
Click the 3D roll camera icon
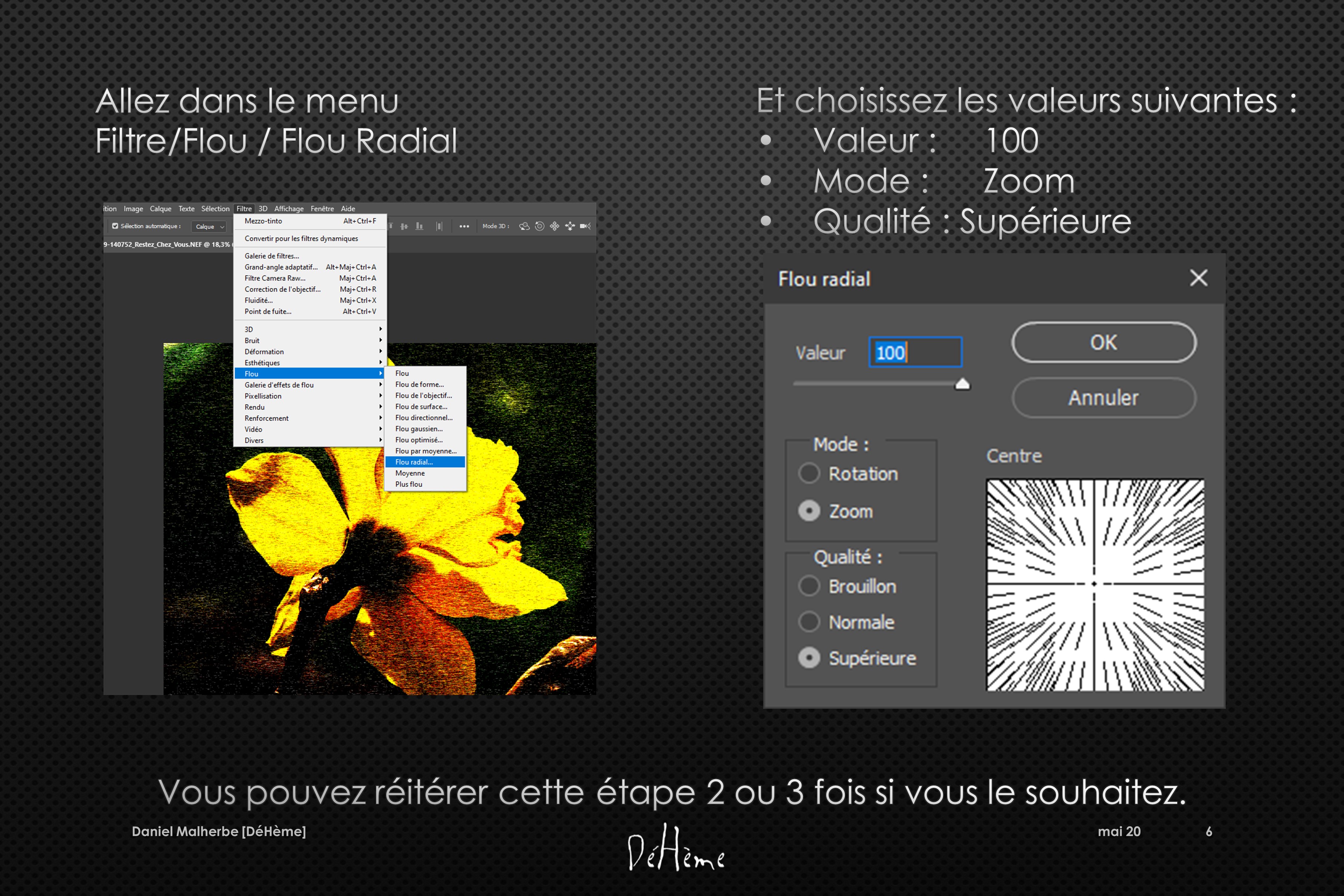pyautogui.click(x=539, y=226)
